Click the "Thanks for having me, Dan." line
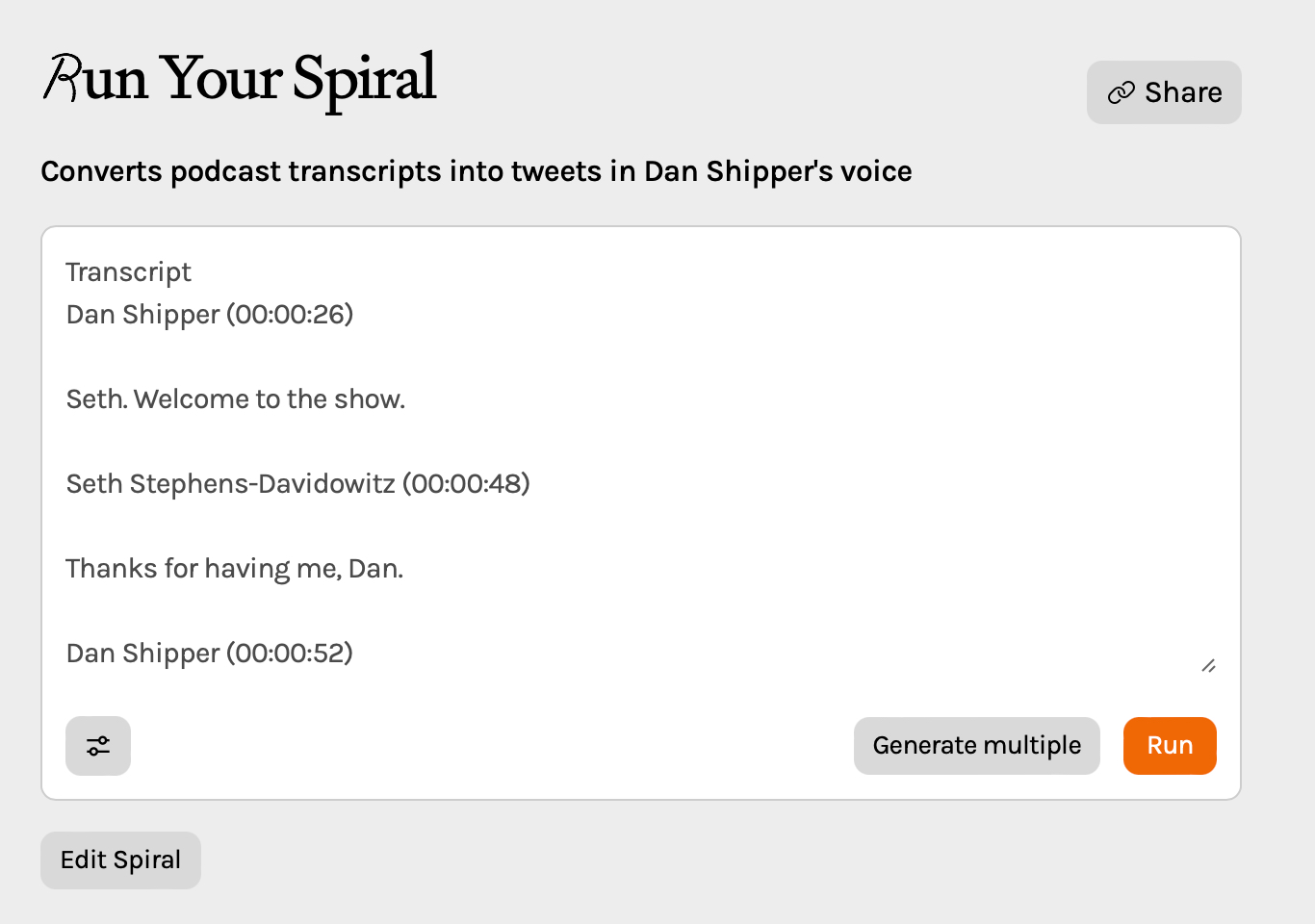 235,569
